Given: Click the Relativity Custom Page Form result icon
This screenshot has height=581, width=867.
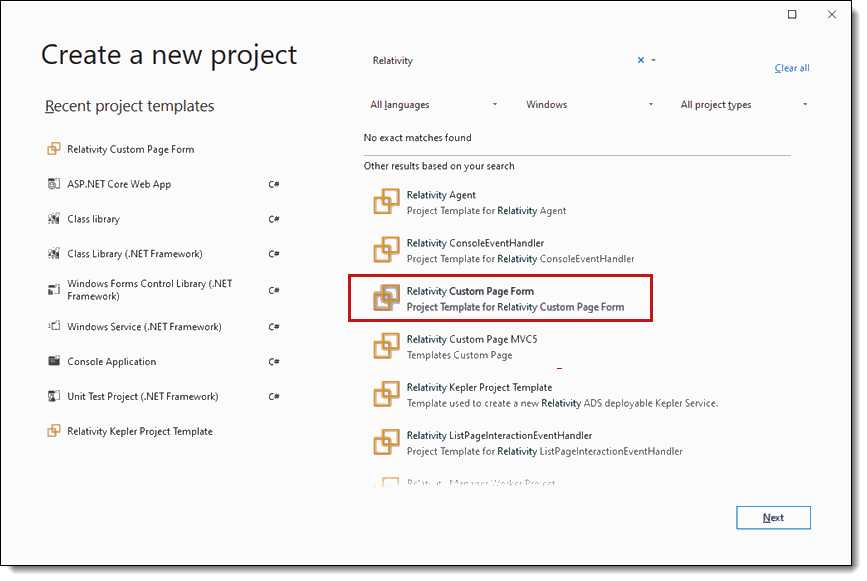Looking at the screenshot, I should point(386,298).
